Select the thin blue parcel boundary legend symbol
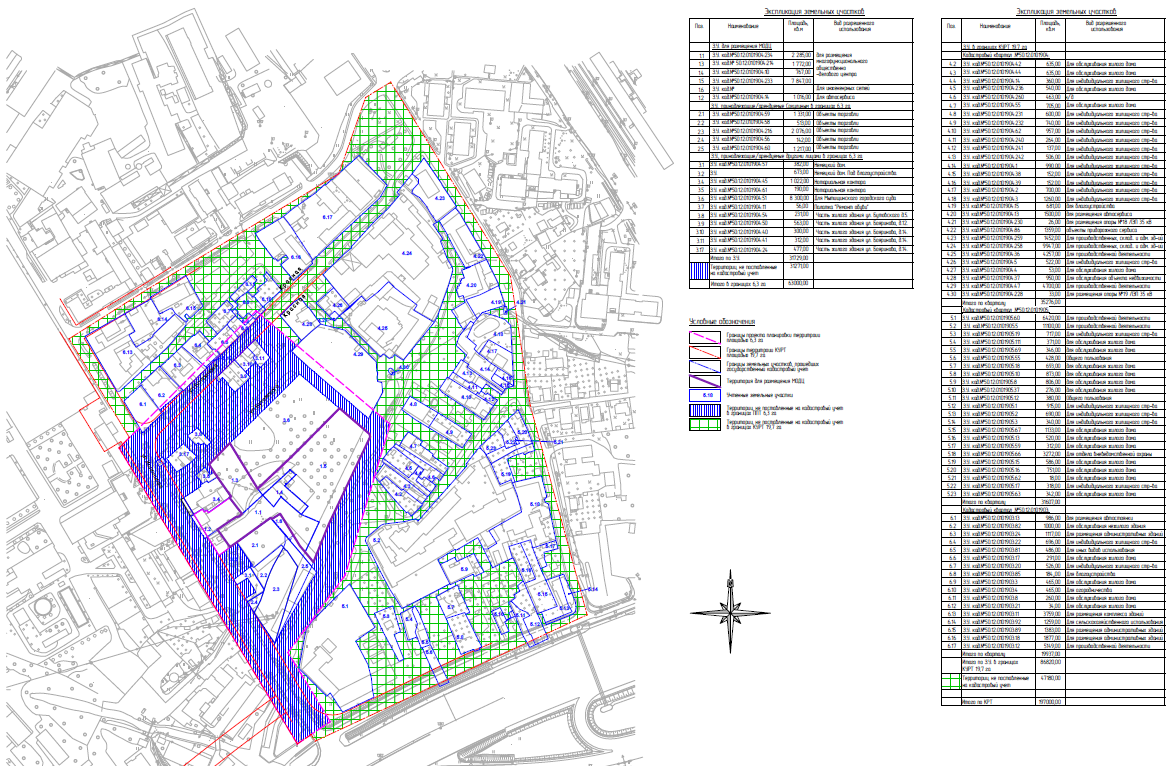This screenshot has height=766, width=1167. click(x=704, y=366)
